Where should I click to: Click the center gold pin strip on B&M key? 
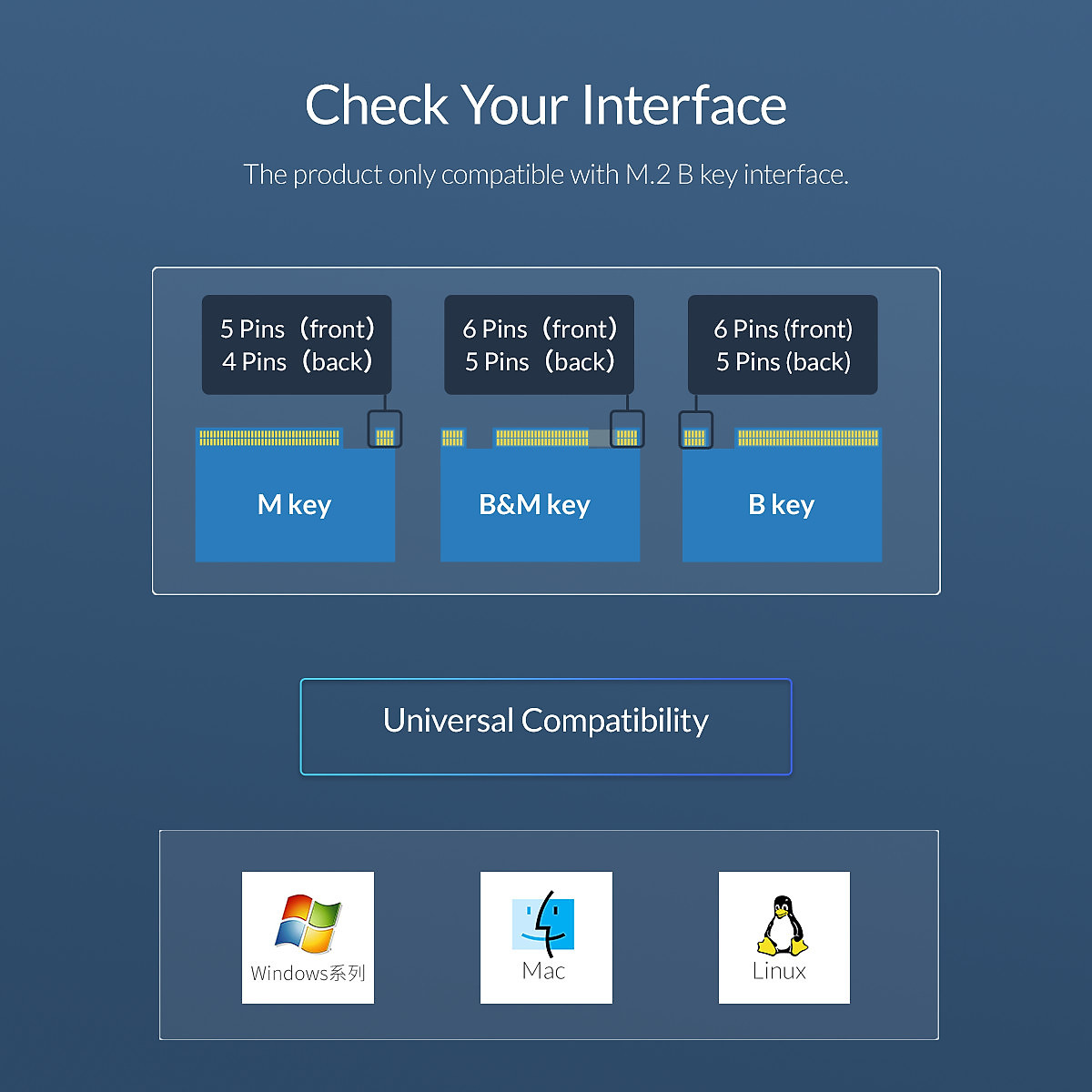point(542,438)
